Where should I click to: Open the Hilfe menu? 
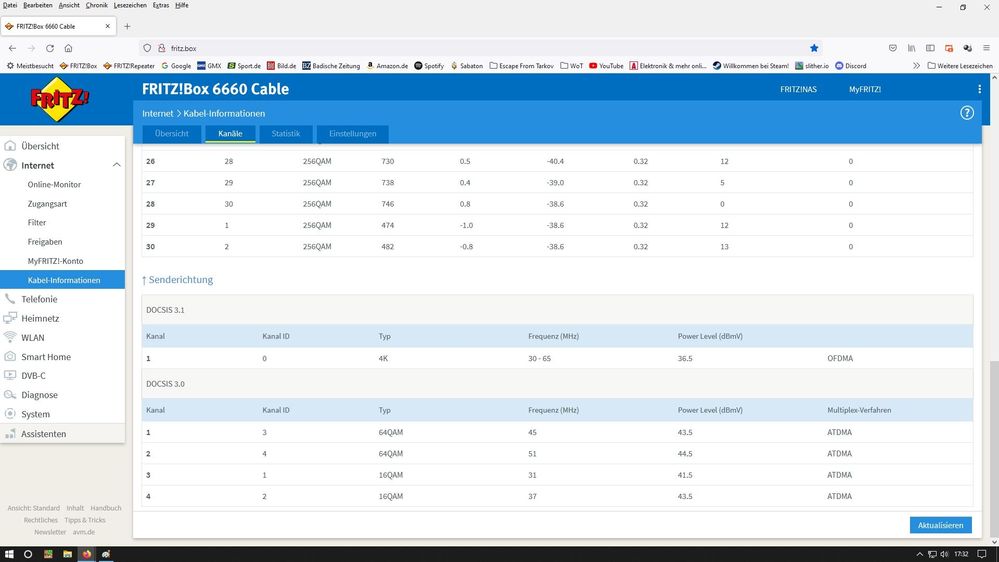coord(182,5)
